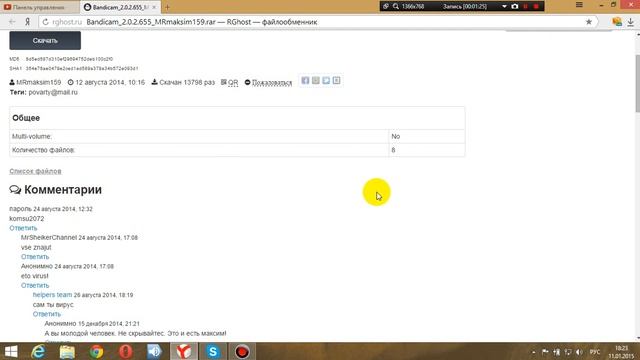
Task: Open the helpers team profile link
Action: coord(52,295)
